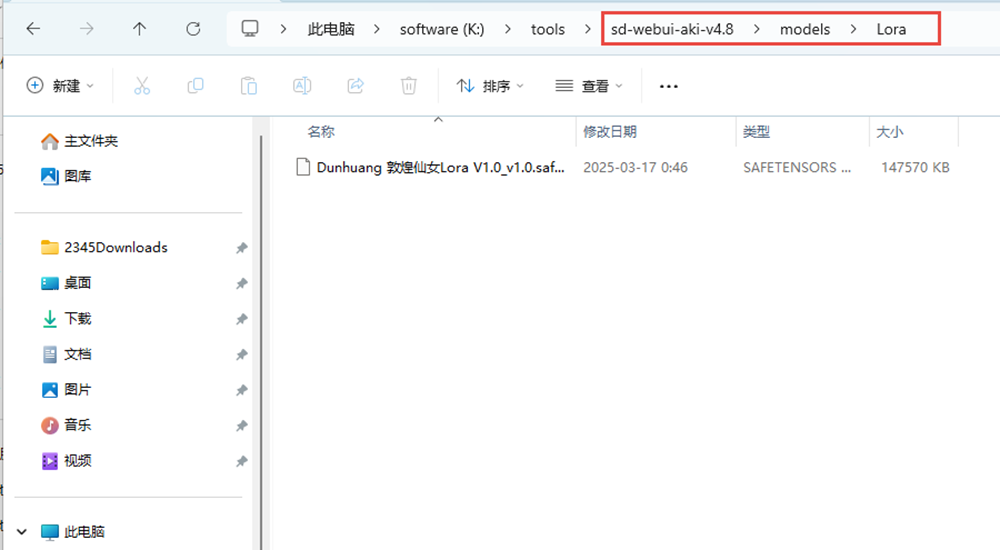Click the SAFETENSORS type cell
This screenshot has width=1000, height=550.
pyautogui.click(x=797, y=167)
